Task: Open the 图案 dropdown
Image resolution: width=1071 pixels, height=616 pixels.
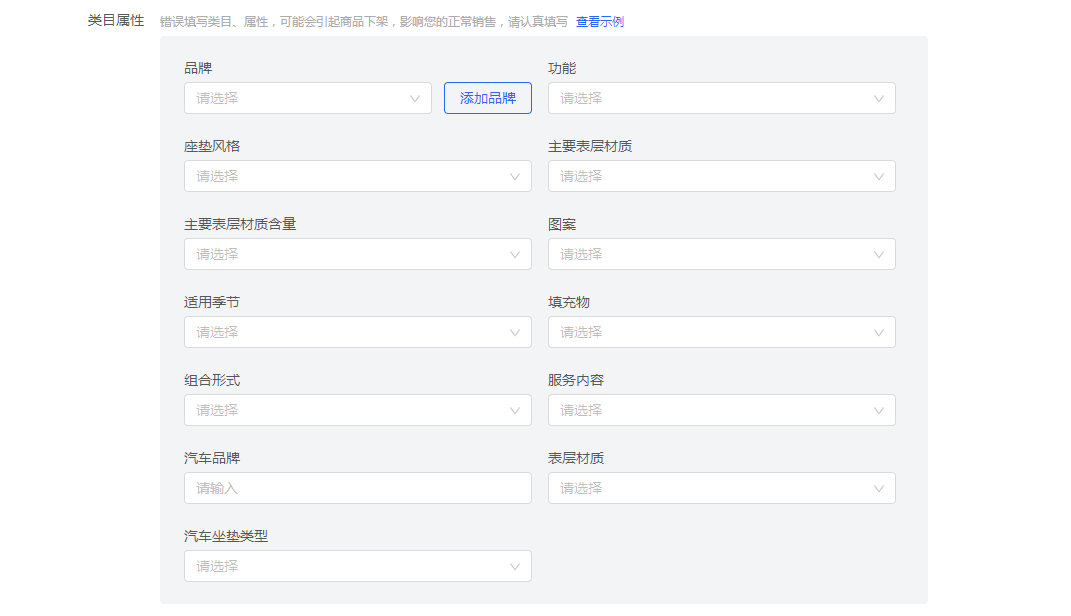Action: (x=710, y=254)
